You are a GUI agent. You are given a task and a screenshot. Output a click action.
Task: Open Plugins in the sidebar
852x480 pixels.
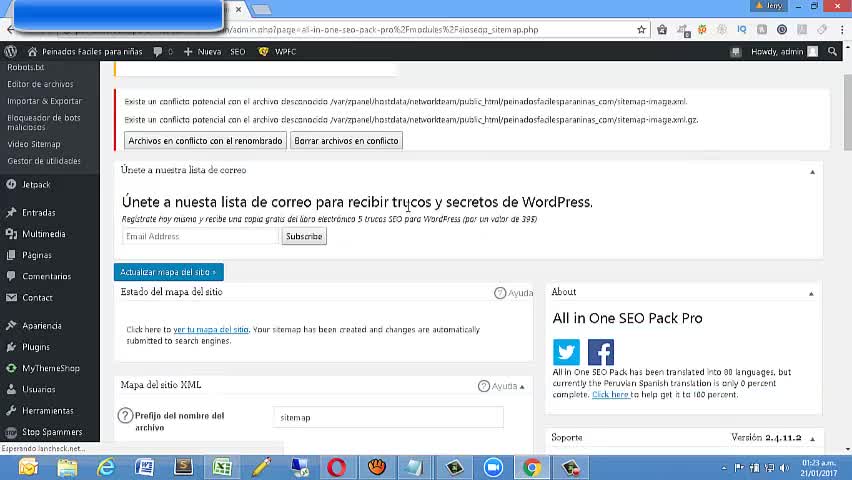35,347
